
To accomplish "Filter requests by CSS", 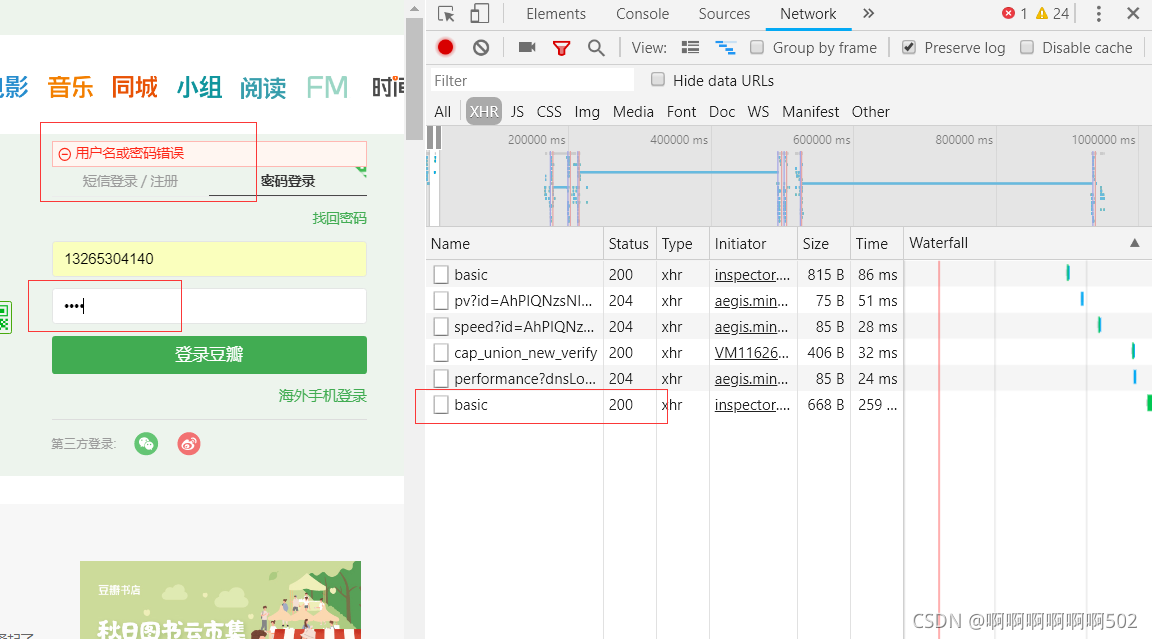I will (x=549, y=112).
